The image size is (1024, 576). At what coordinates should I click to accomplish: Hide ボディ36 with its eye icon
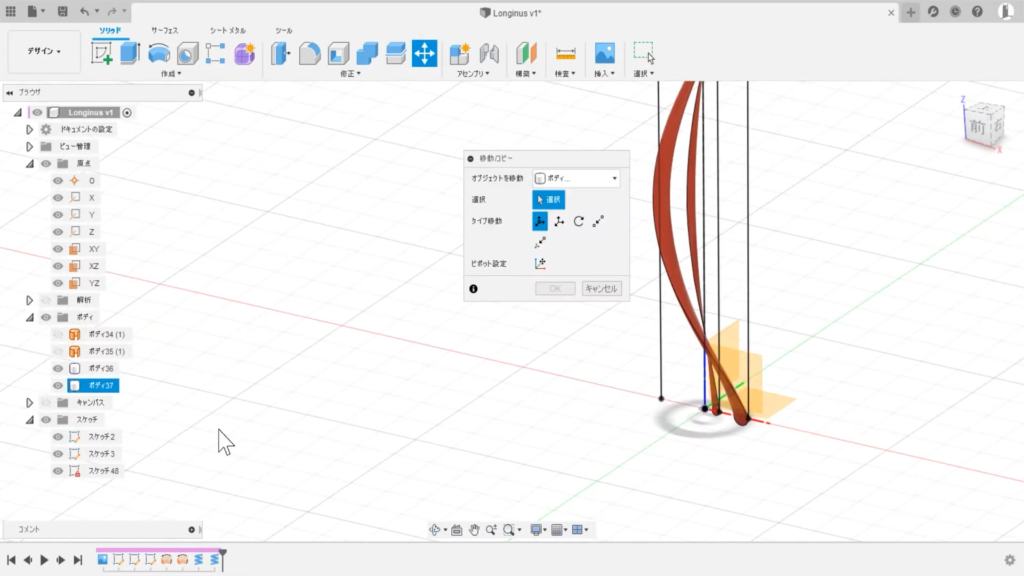pos(58,368)
